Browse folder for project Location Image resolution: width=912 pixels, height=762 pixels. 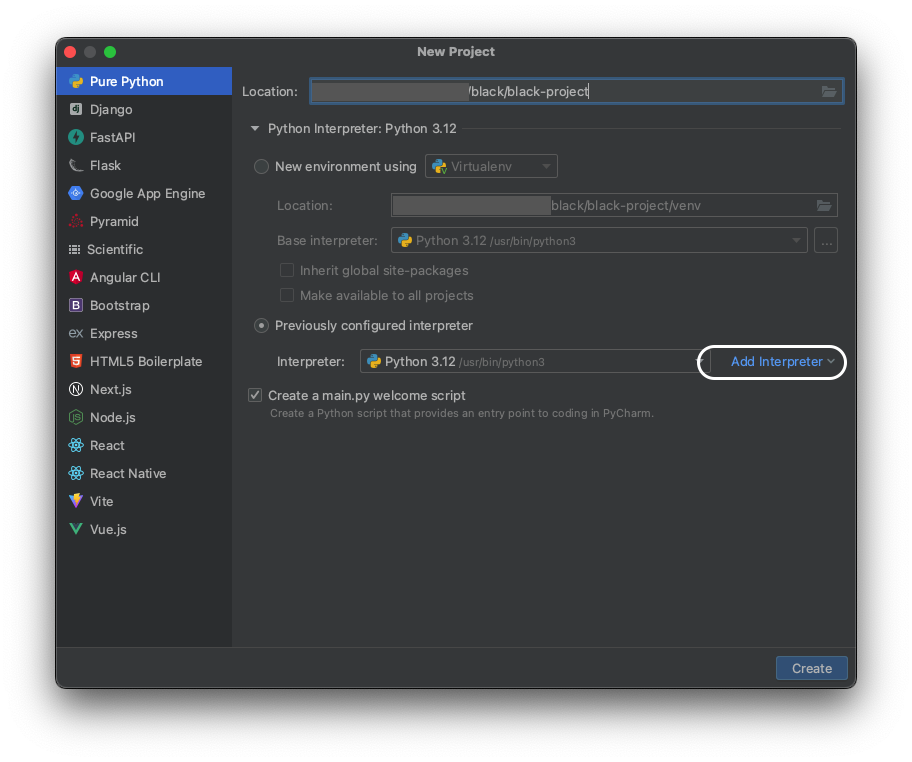point(829,91)
